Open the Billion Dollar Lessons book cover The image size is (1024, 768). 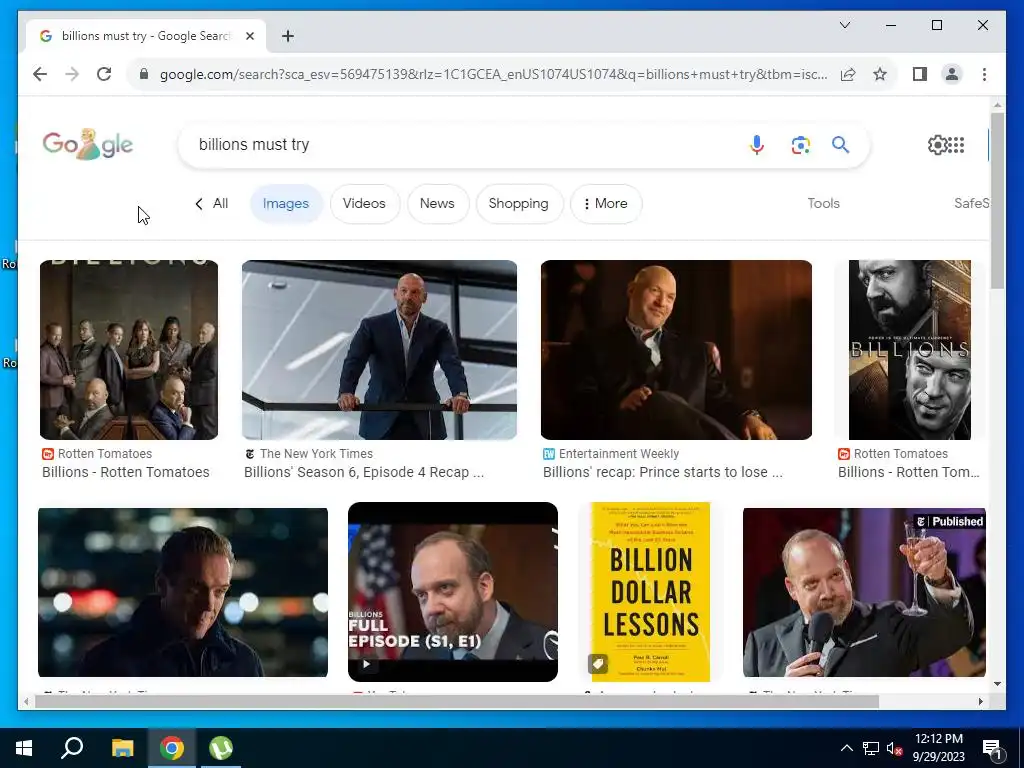650,592
